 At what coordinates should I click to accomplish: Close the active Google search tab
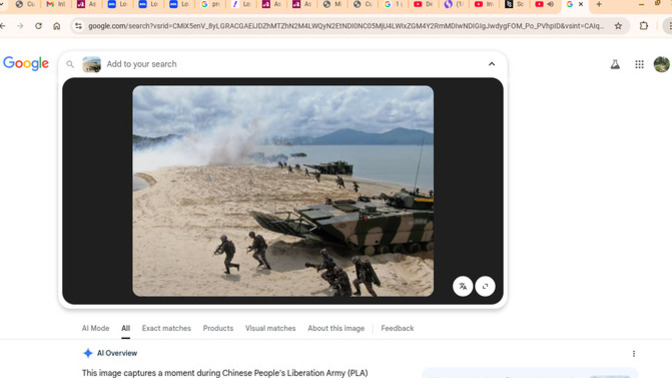581,4
